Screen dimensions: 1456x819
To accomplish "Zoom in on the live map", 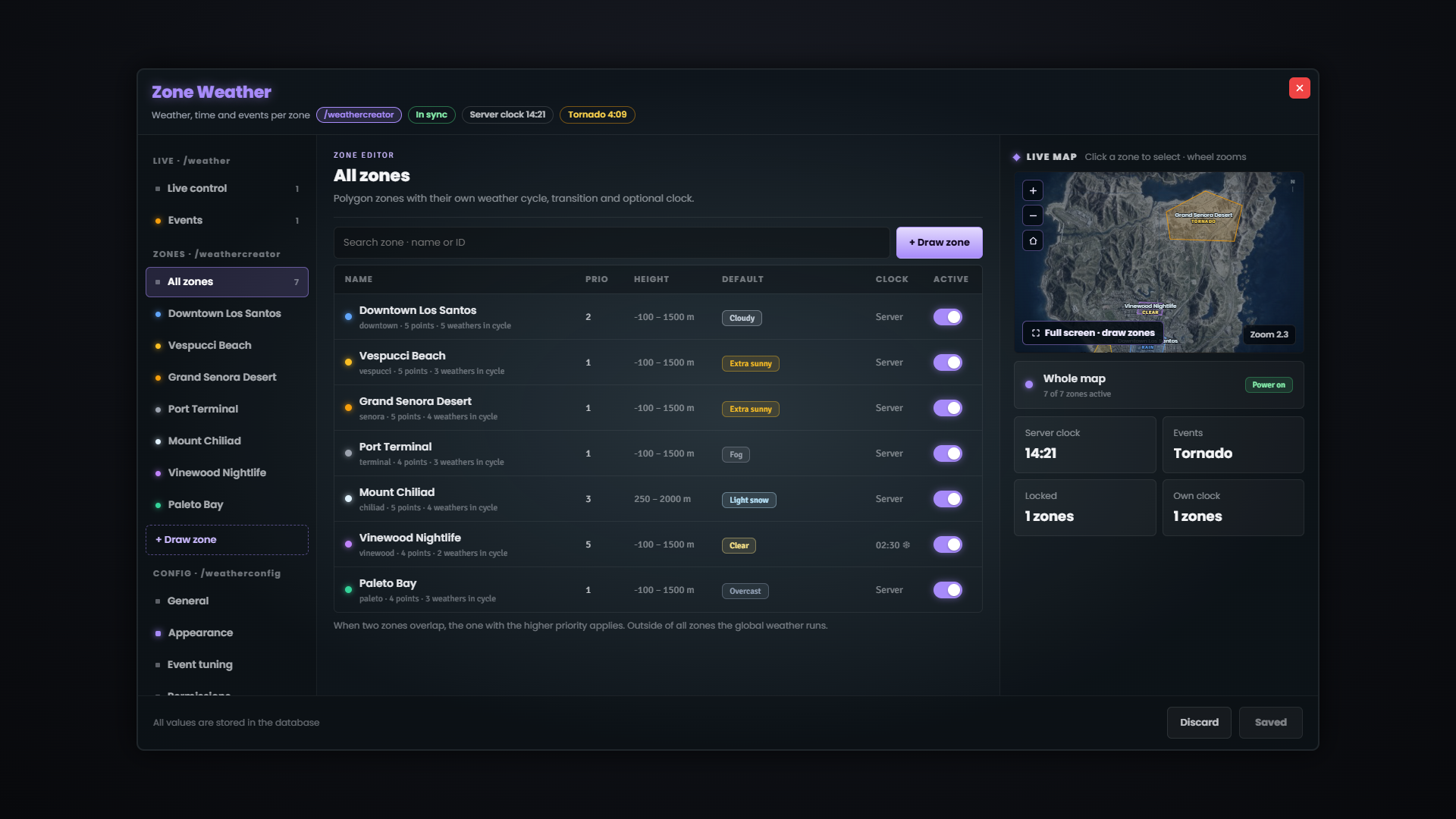I will pyautogui.click(x=1033, y=190).
